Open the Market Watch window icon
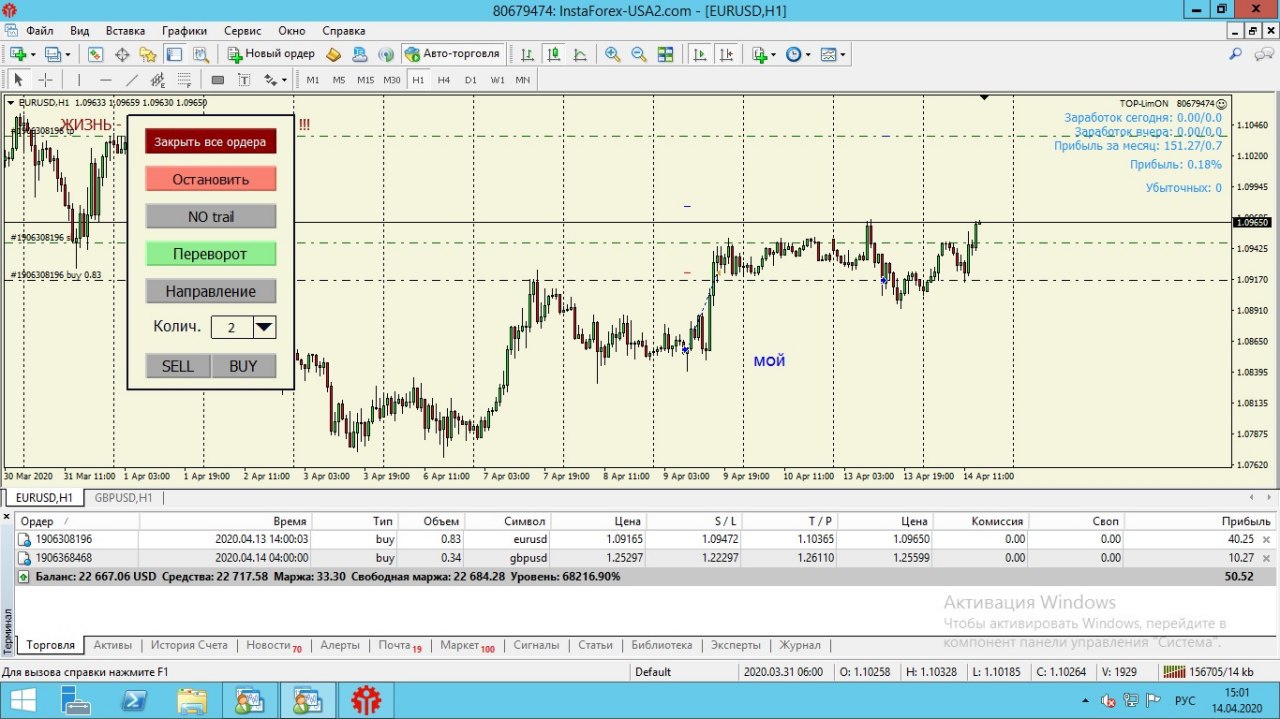This screenshot has height=719, width=1280. coord(95,54)
